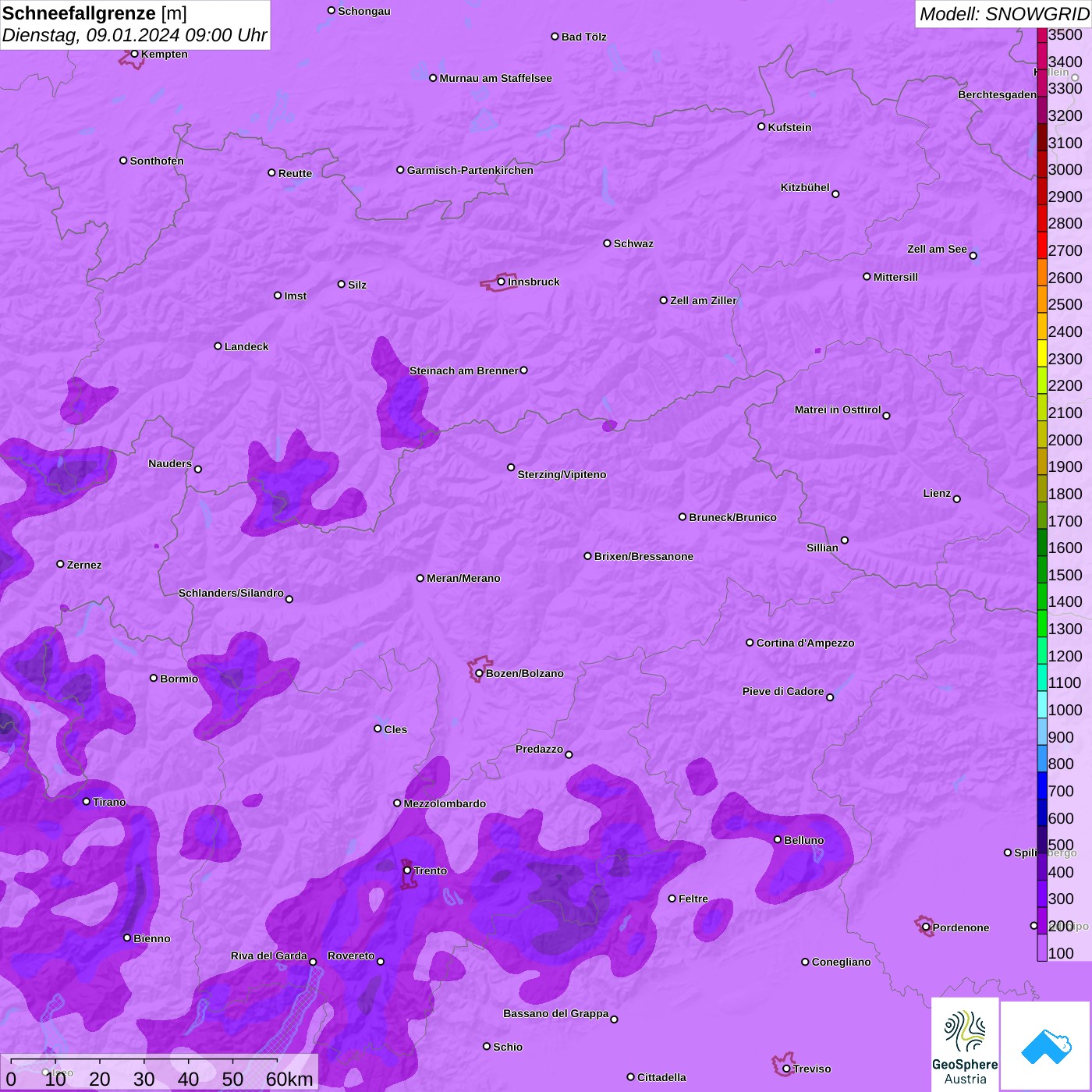Click the Bormio marker dot
Screen dimensions: 1092x1092
click(154, 678)
